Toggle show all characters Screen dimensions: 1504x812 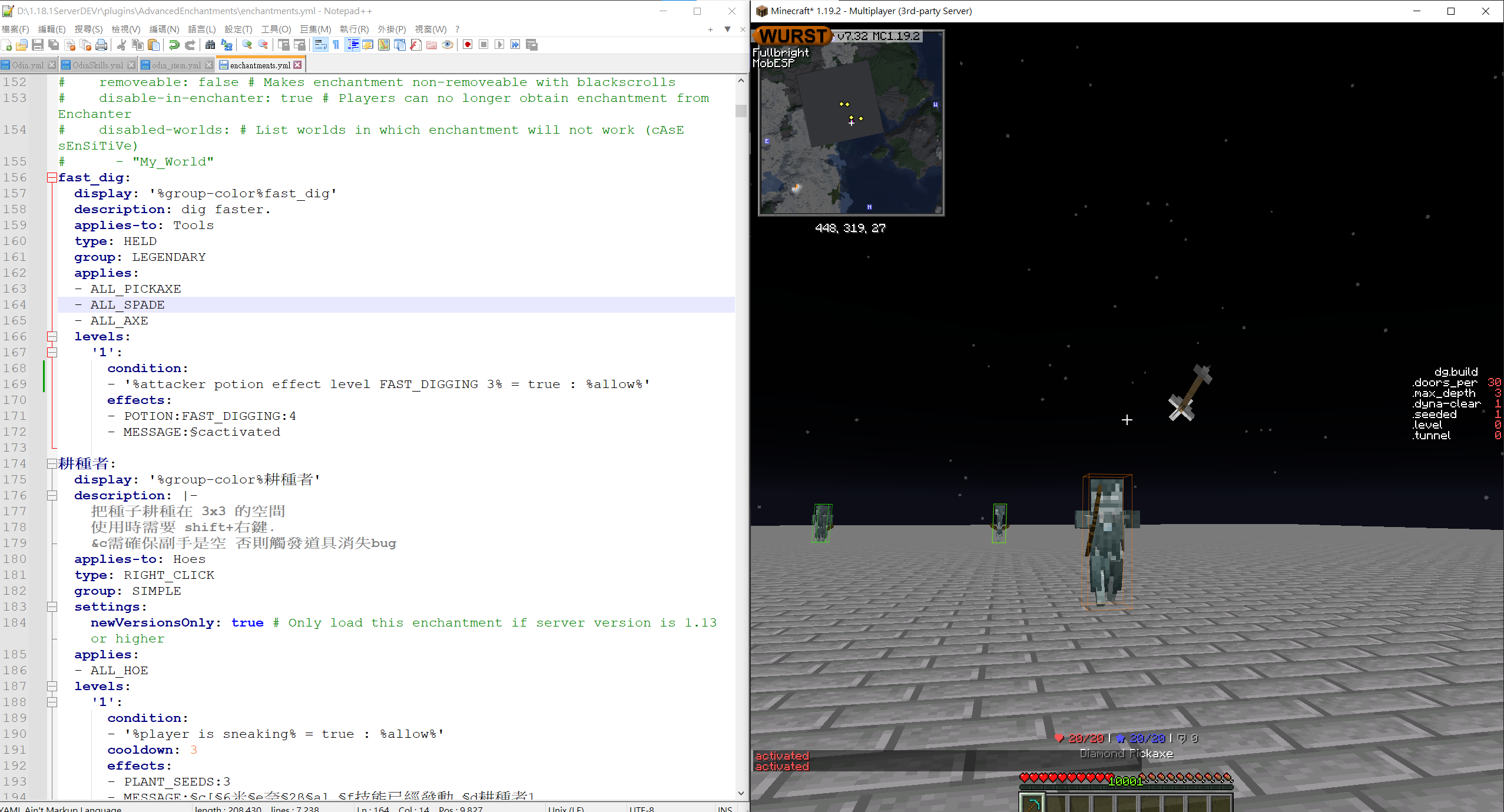[x=336, y=45]
